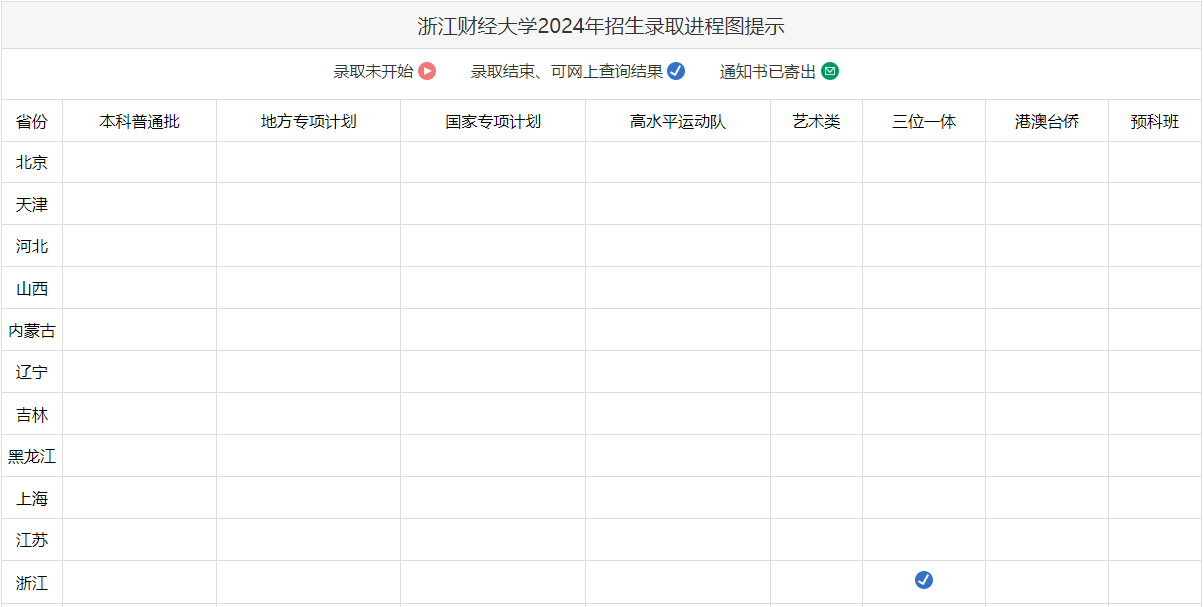Image resolution: width=1204 pixels, height=607 pixels.
Task: Click the 上海 province row label
Action: point(32,498)
